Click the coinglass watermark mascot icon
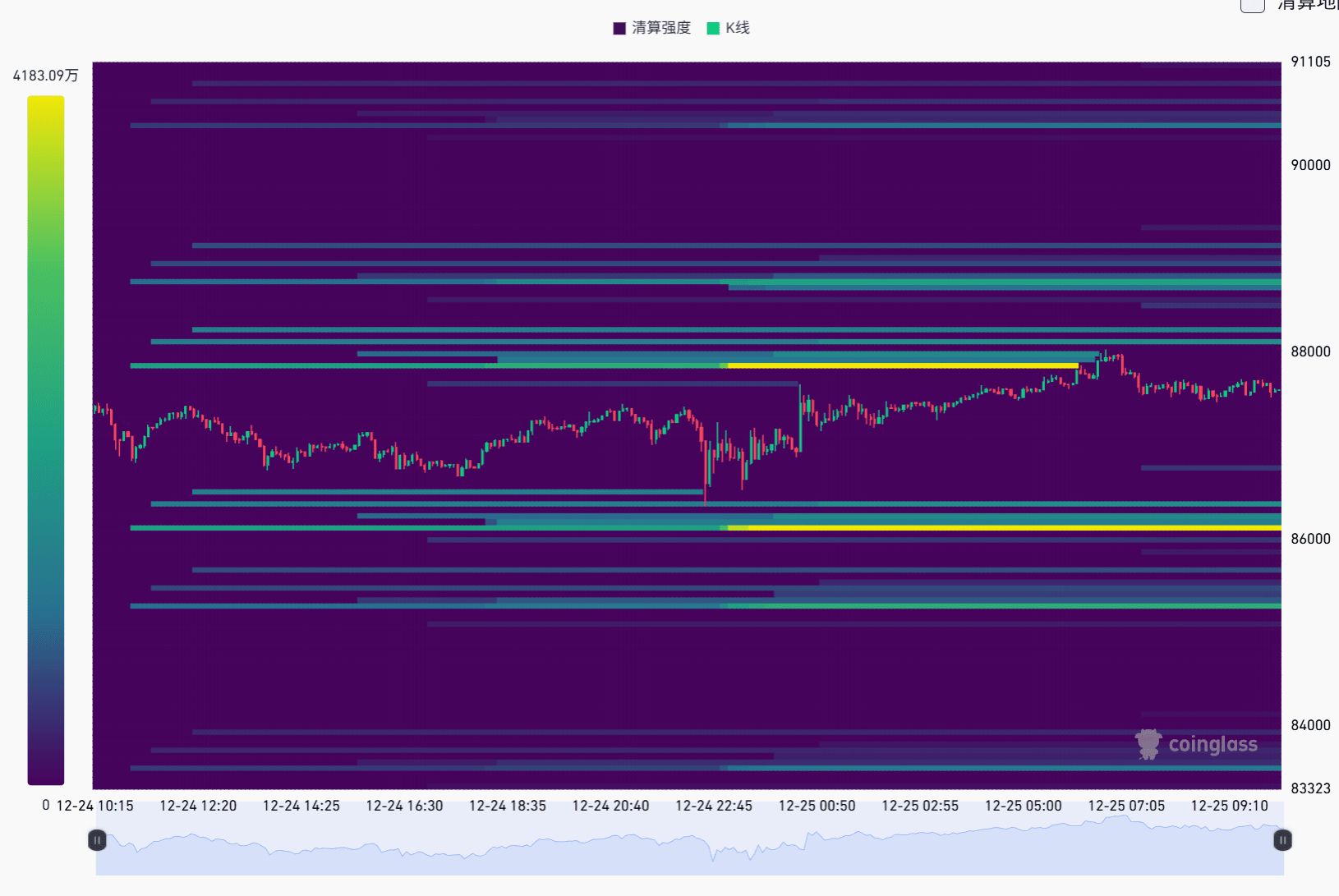Viewport: 1339px width, 896px height. tap(1148, 744)
